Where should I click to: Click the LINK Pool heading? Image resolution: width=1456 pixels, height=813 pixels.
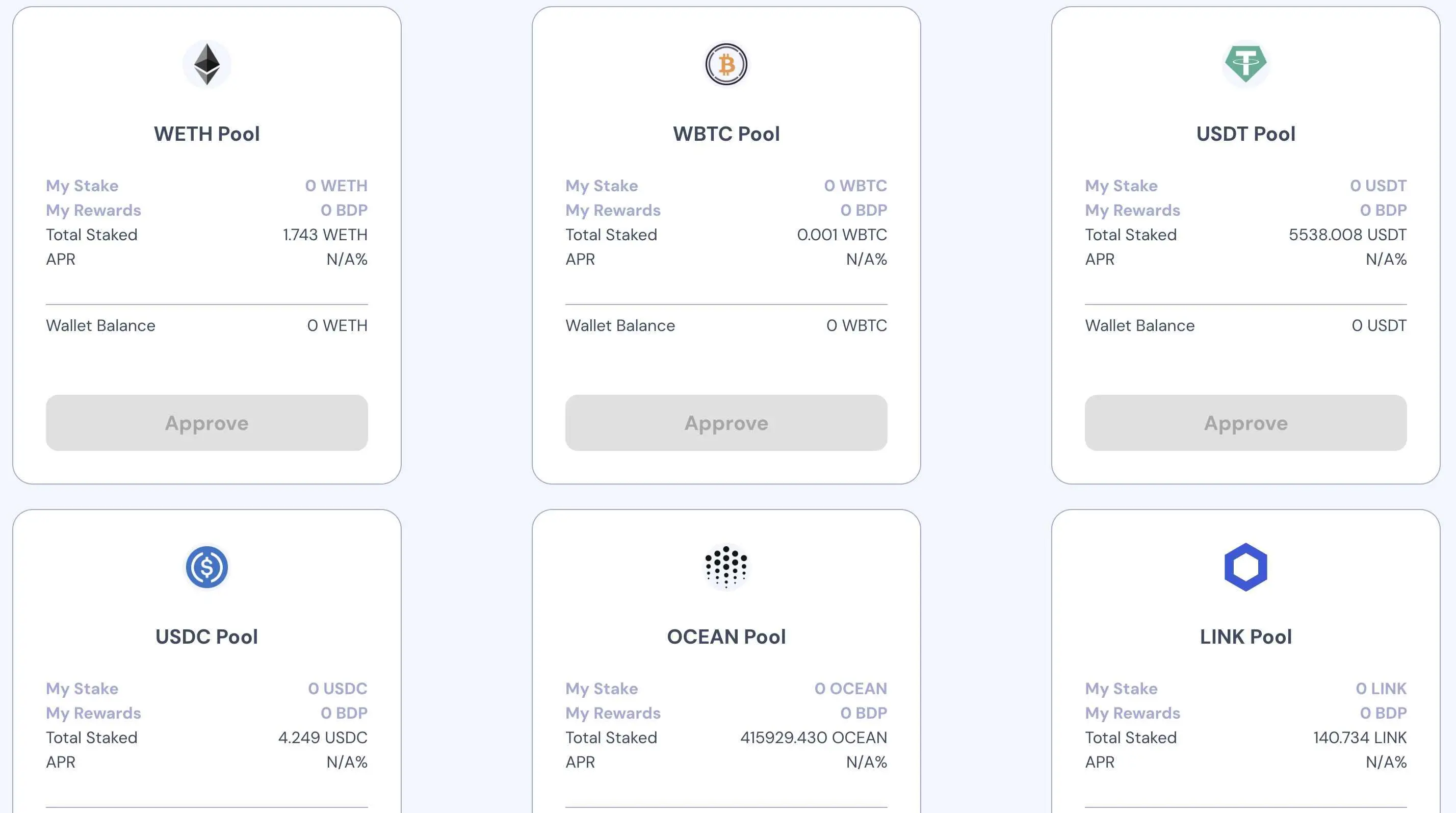pyautogui.click(x=1245, y=637)
